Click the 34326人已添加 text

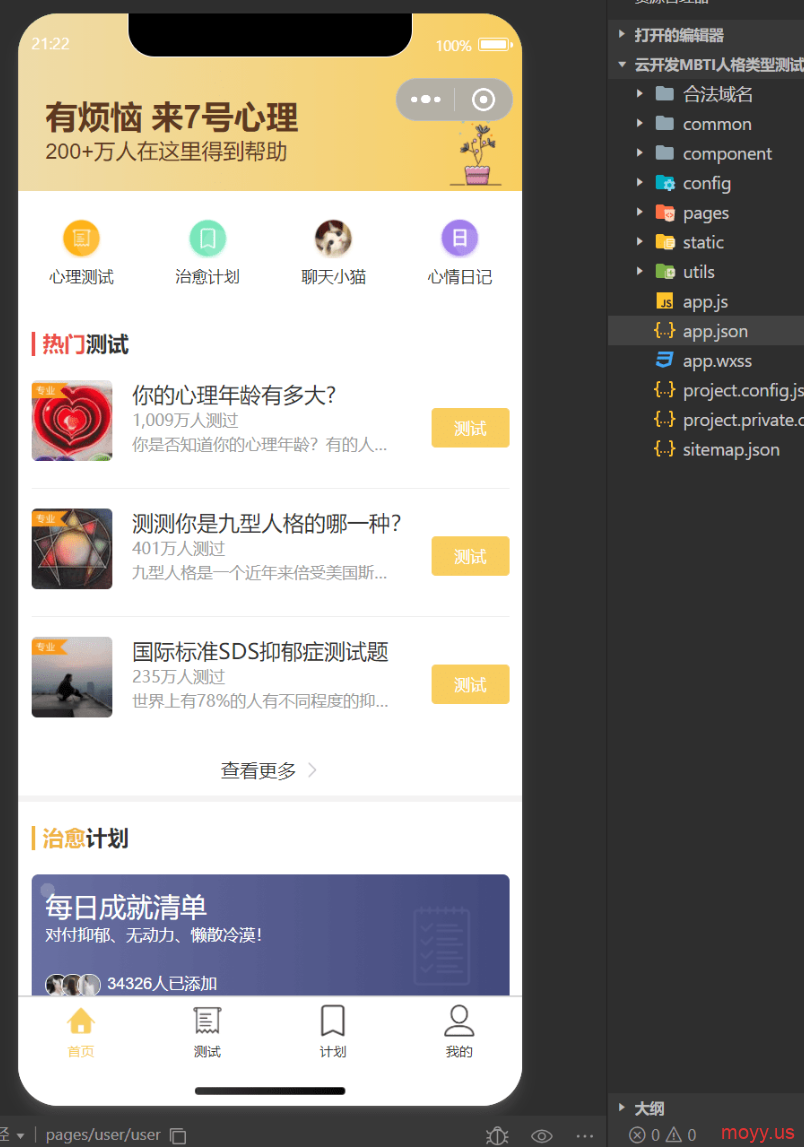pyautogui.click(x=162, y=983)
